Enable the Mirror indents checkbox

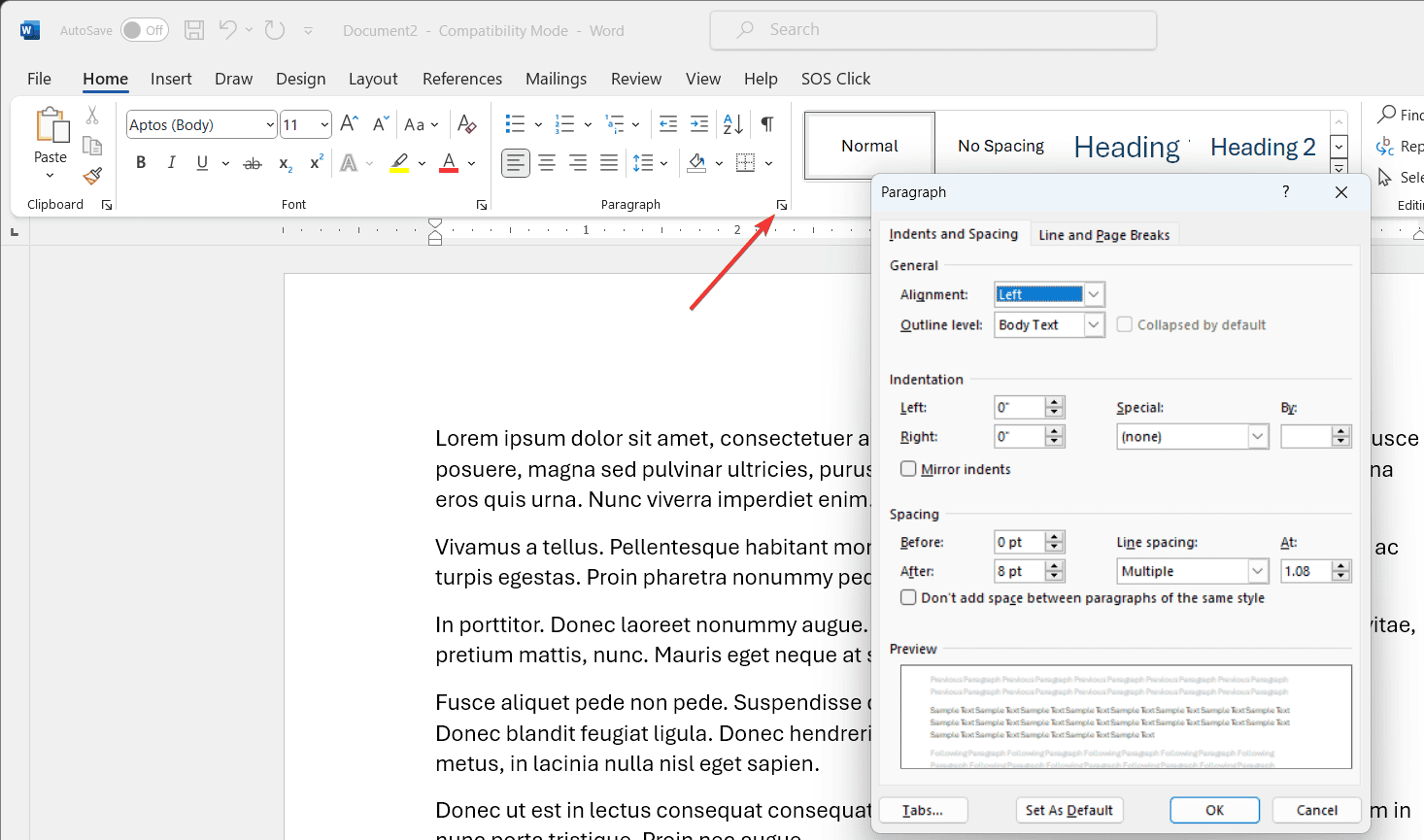[x=908, y=469]
